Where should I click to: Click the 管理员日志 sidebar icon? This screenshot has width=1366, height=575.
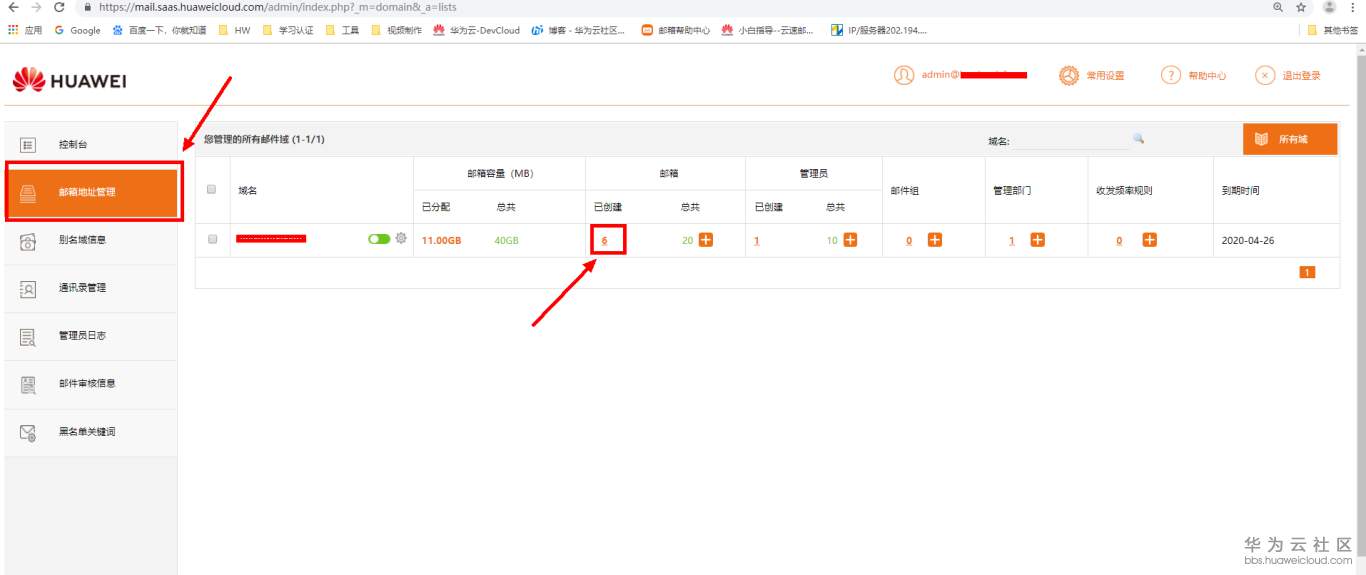coord(29,336)
